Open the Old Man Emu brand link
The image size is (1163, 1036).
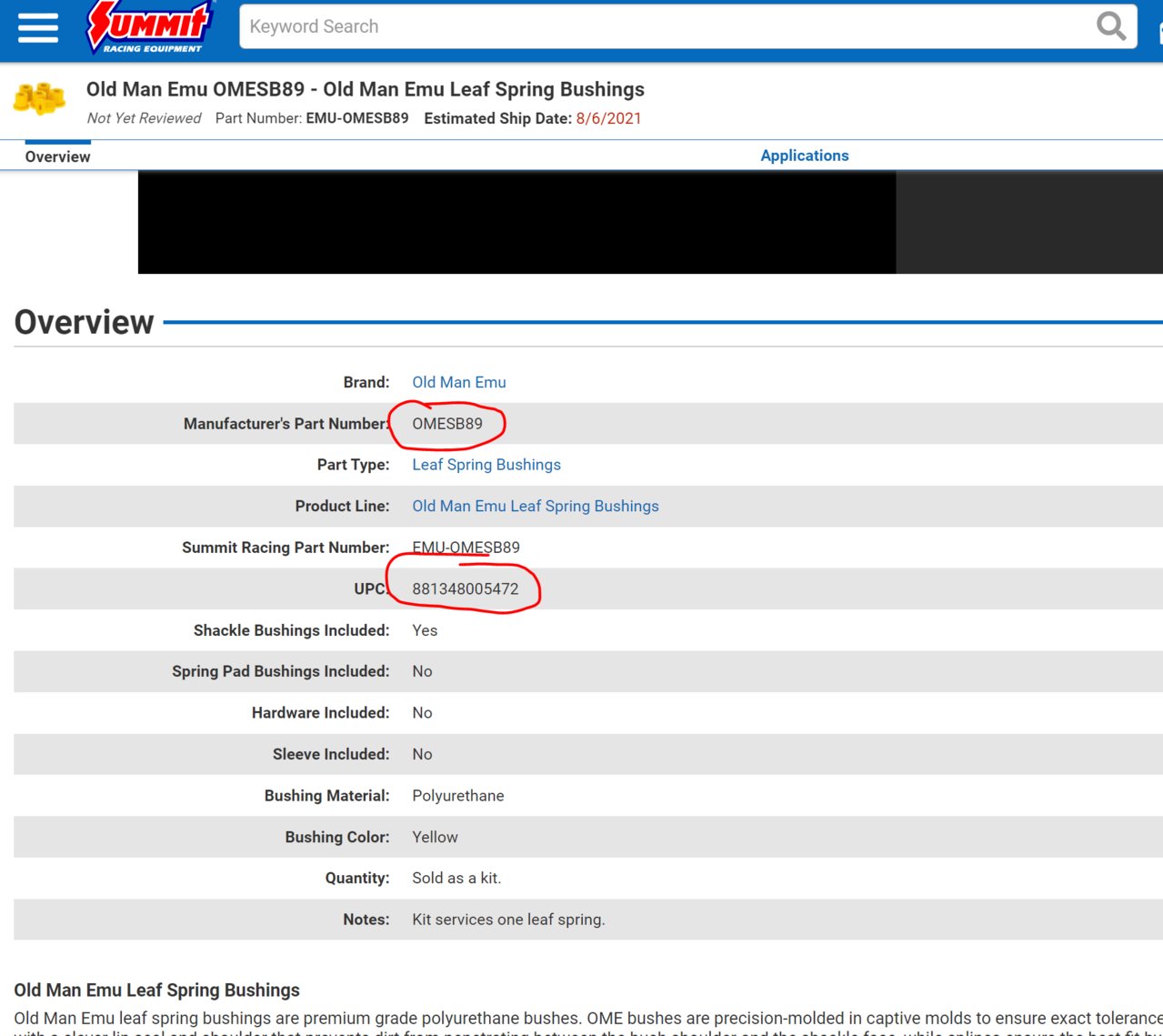pos(459,382)
